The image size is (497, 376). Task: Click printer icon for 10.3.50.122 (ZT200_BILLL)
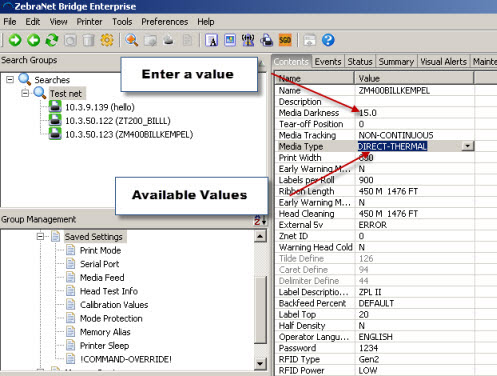coord(55,120)
